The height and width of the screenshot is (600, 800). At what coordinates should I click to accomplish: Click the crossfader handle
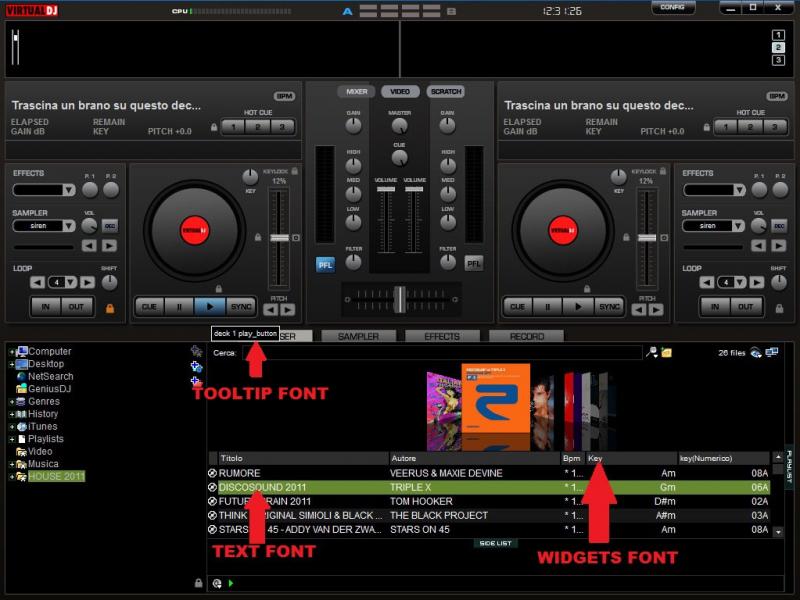400,299
